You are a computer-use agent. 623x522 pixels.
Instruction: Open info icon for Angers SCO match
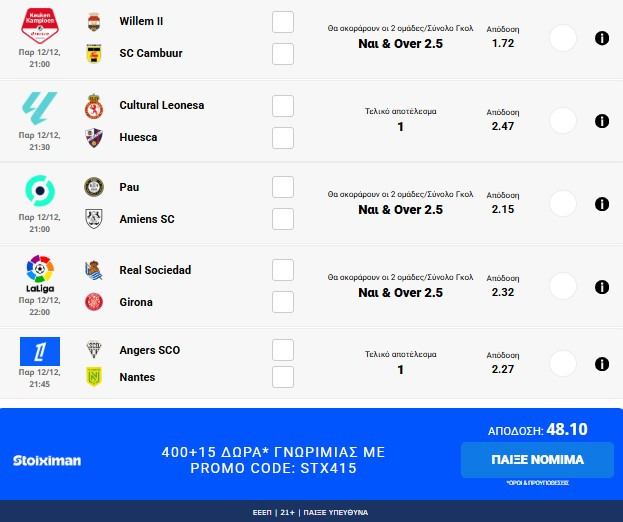[x=602, y=364]
